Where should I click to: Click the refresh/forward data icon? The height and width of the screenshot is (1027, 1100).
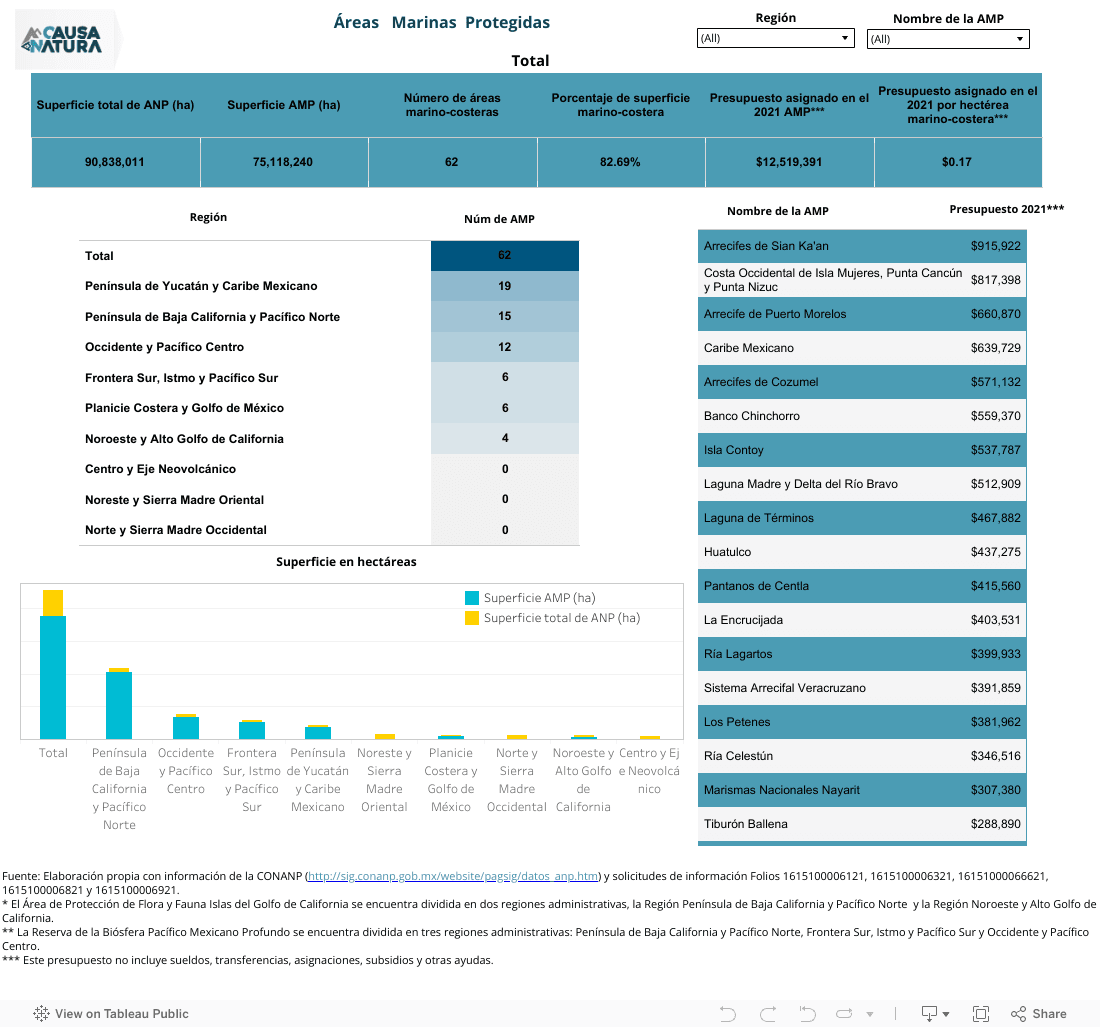[x=844, y=1014]
